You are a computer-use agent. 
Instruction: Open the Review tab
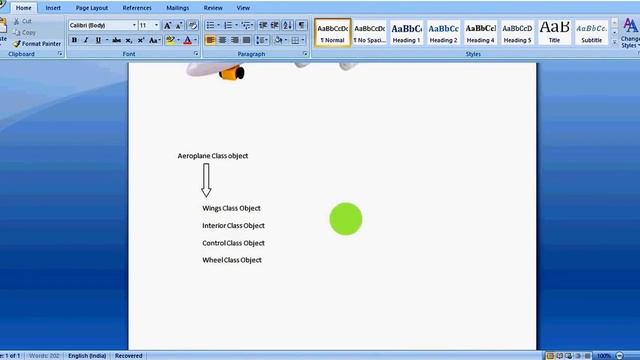pyautogui.click(x=213, y=8)
